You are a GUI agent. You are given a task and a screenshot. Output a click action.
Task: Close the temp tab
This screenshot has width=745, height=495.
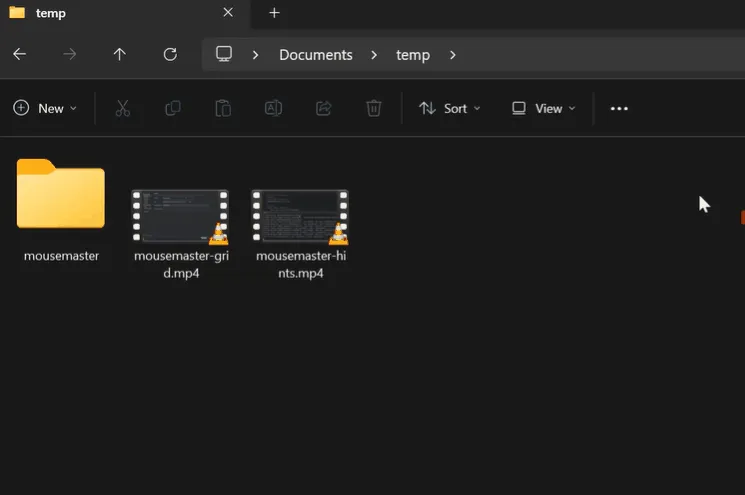[228, 12]
